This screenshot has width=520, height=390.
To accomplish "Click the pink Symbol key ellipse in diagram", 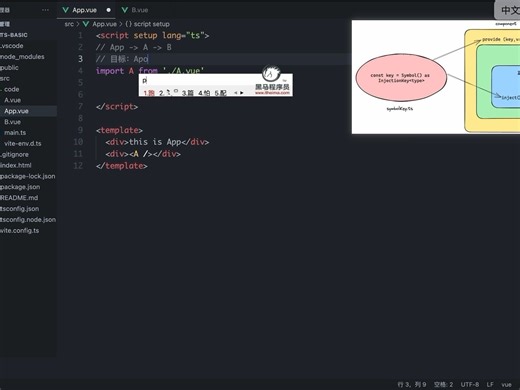I will point(401,77).
